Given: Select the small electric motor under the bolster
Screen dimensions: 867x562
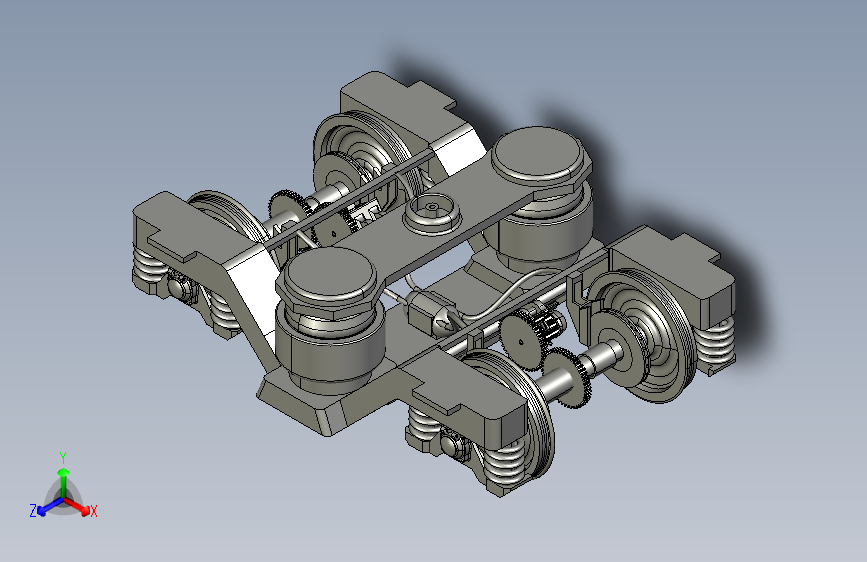Looking at the screenshot, I should [x=432, y=314].
